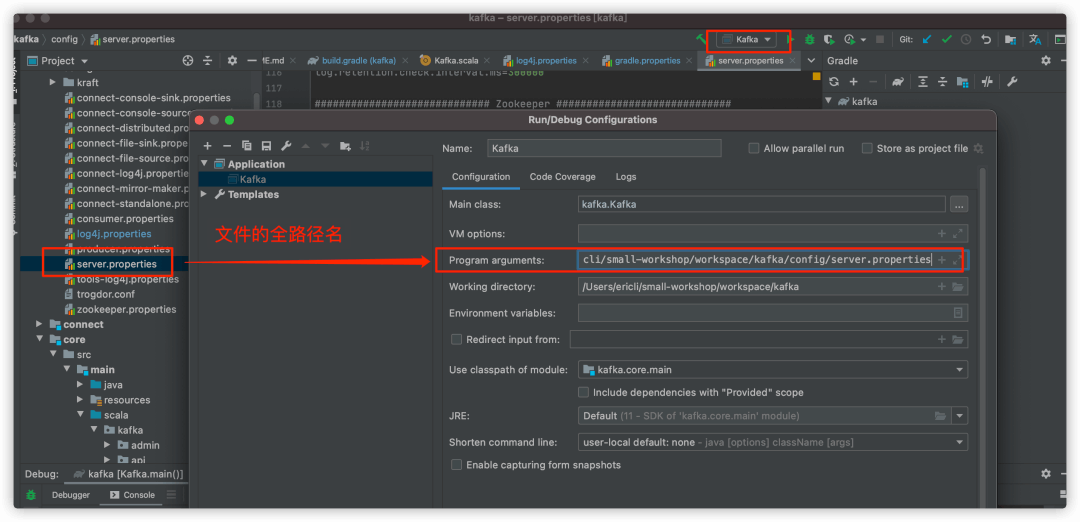1080x522 pixels.
Task: Open Project panel gear settings
Action: click(x=232, y=61)
